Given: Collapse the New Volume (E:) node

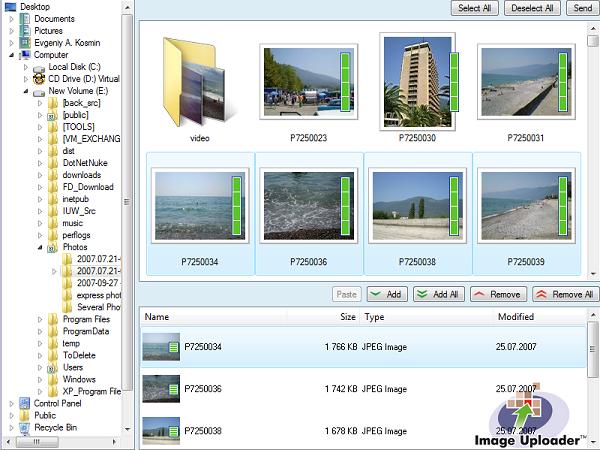Looking at the screenshot, I should (26, 91).
